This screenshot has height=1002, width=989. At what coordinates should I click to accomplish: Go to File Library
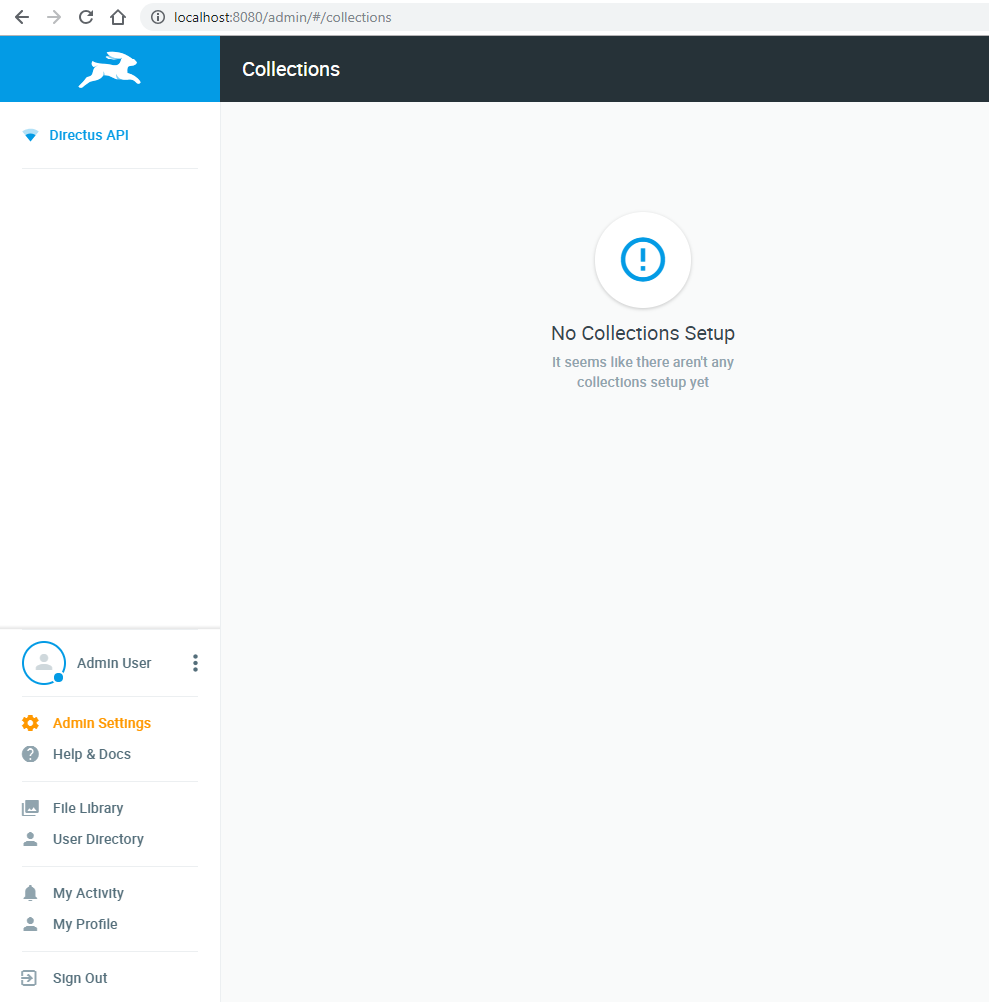pos(88,808)
